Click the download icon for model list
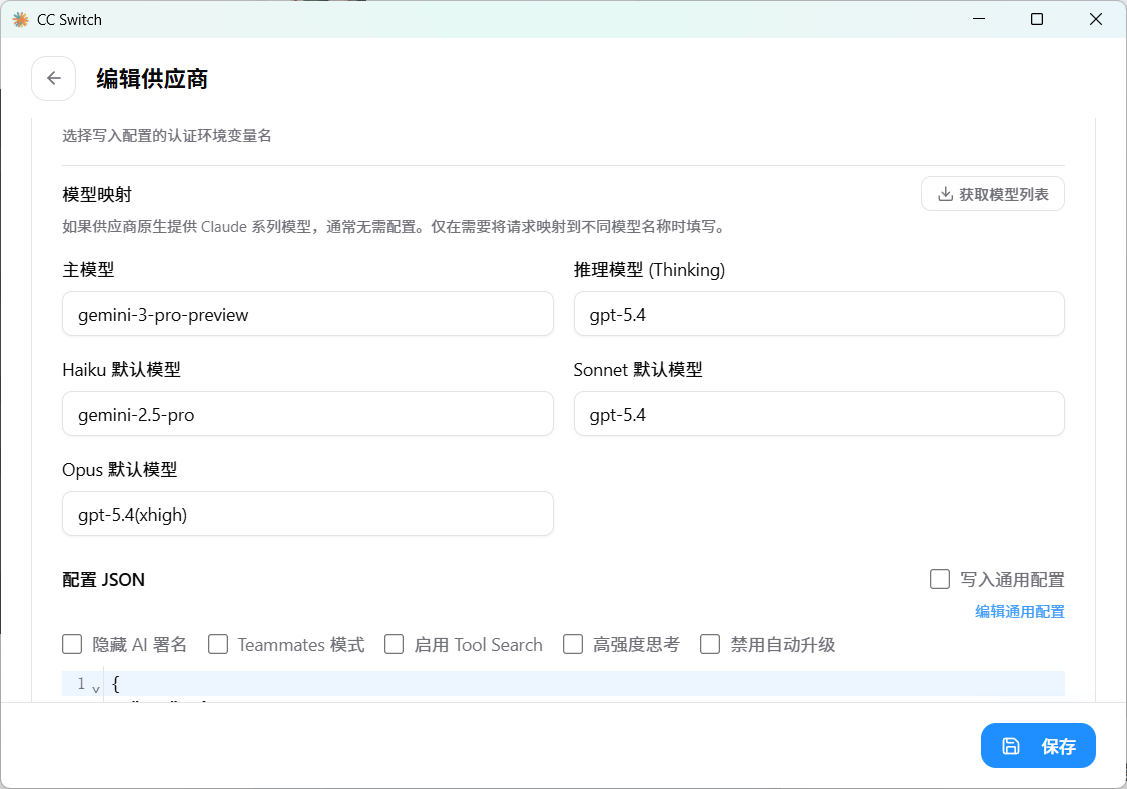The height and width of the screenshot is (789, 1127). [945, 194]
